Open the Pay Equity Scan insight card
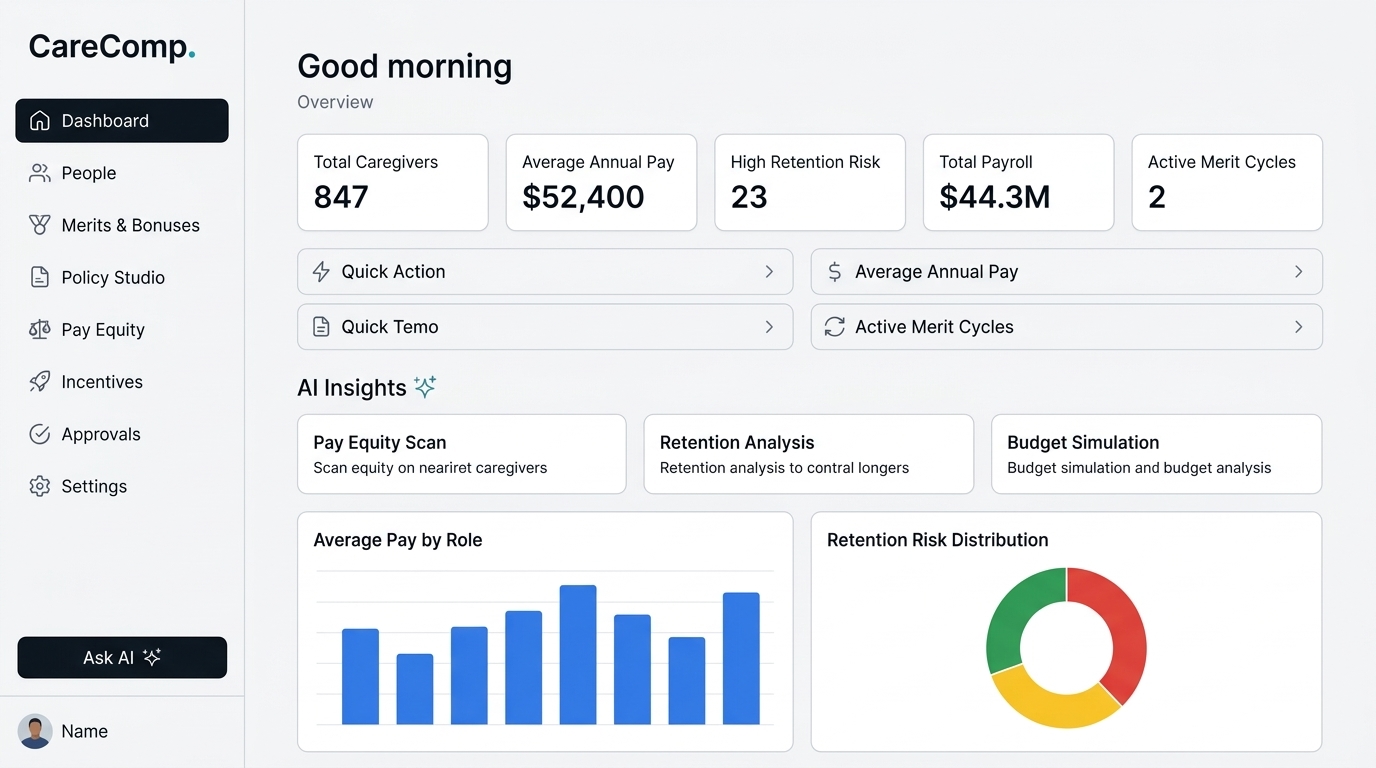Viewport: 1376px width, 768px height. tap(461, 454)
